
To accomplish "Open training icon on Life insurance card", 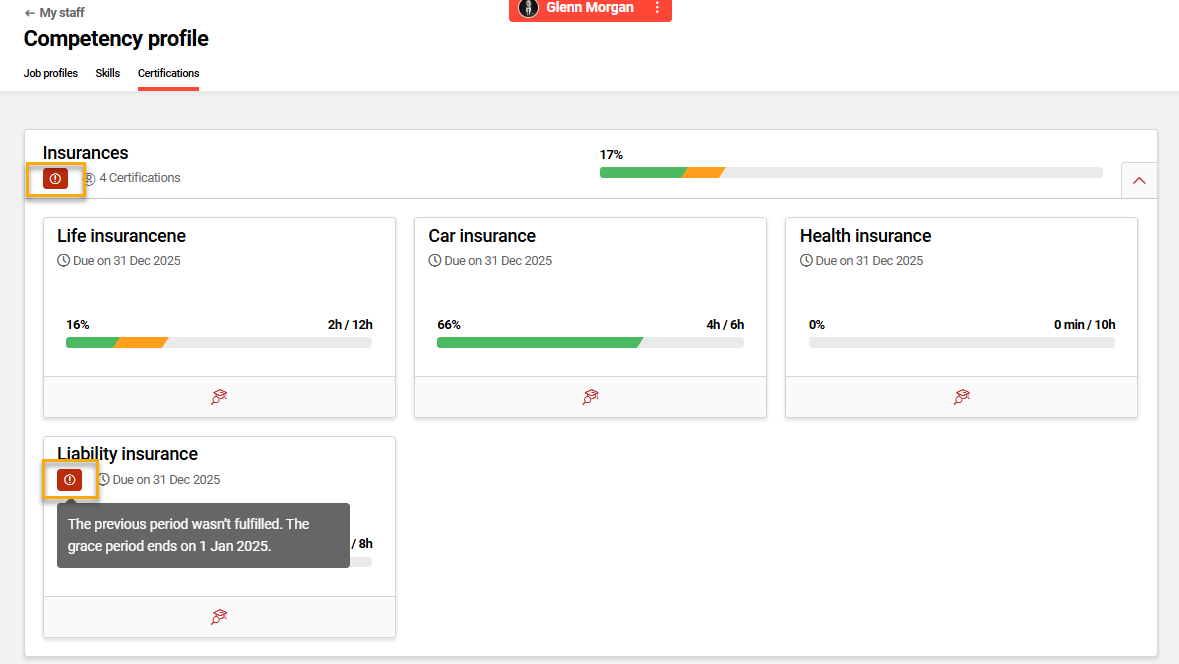I will 219,397.
